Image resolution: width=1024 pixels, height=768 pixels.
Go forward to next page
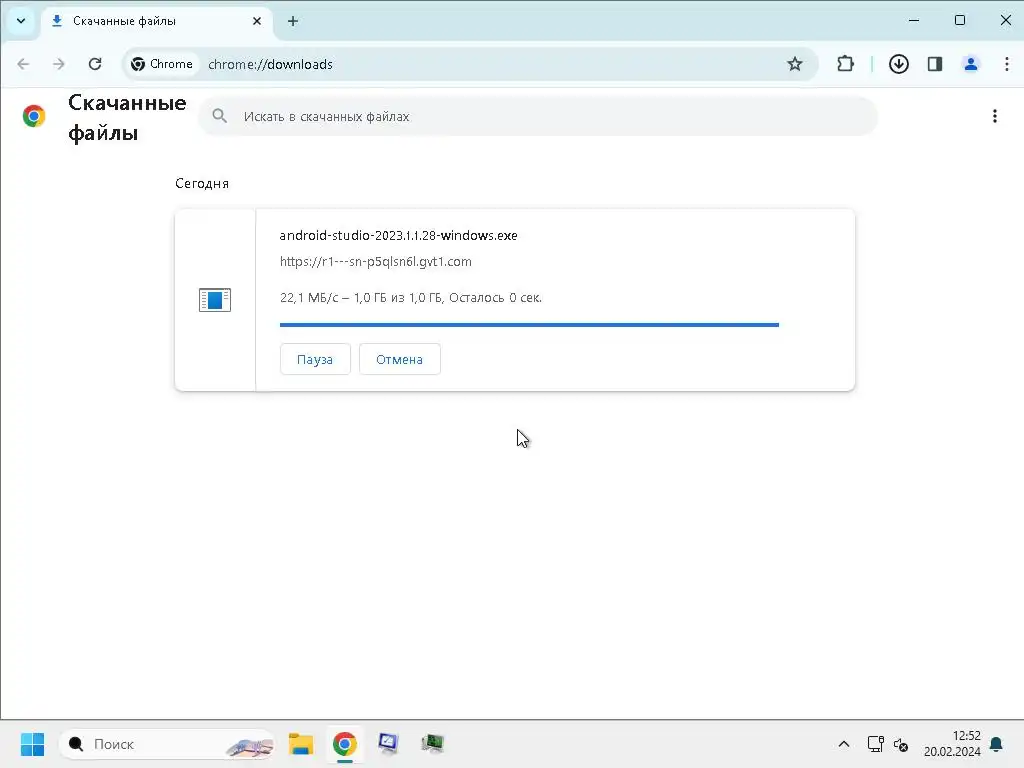point(59,64)
